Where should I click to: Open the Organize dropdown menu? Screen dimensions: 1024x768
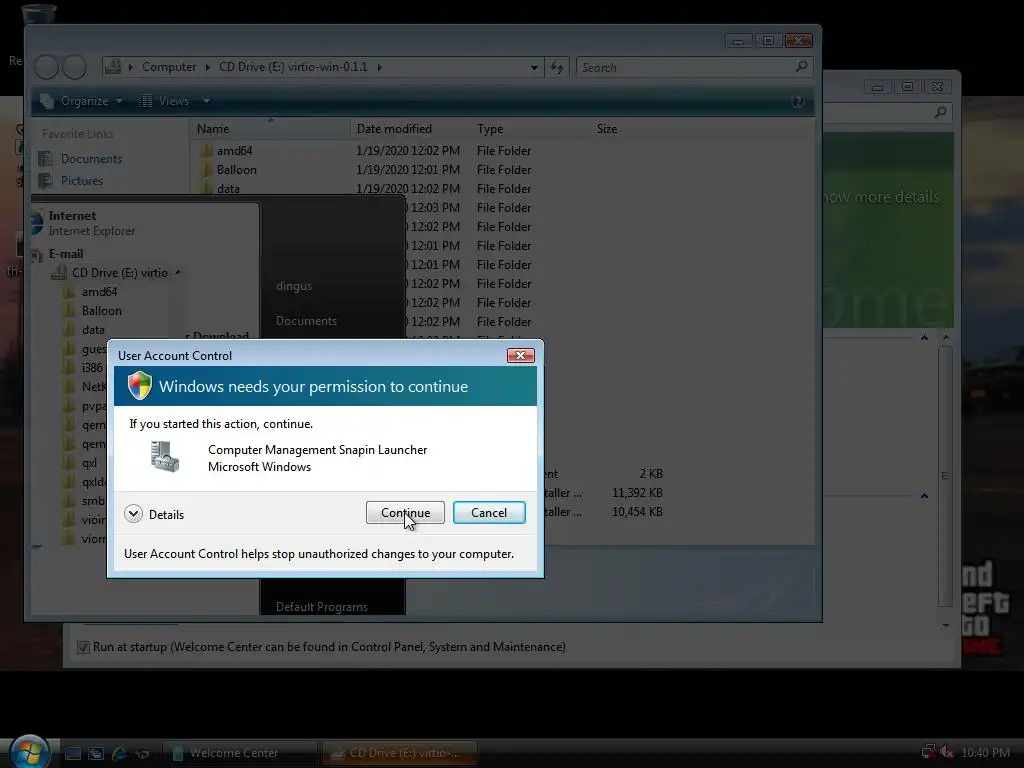[81, 101]
